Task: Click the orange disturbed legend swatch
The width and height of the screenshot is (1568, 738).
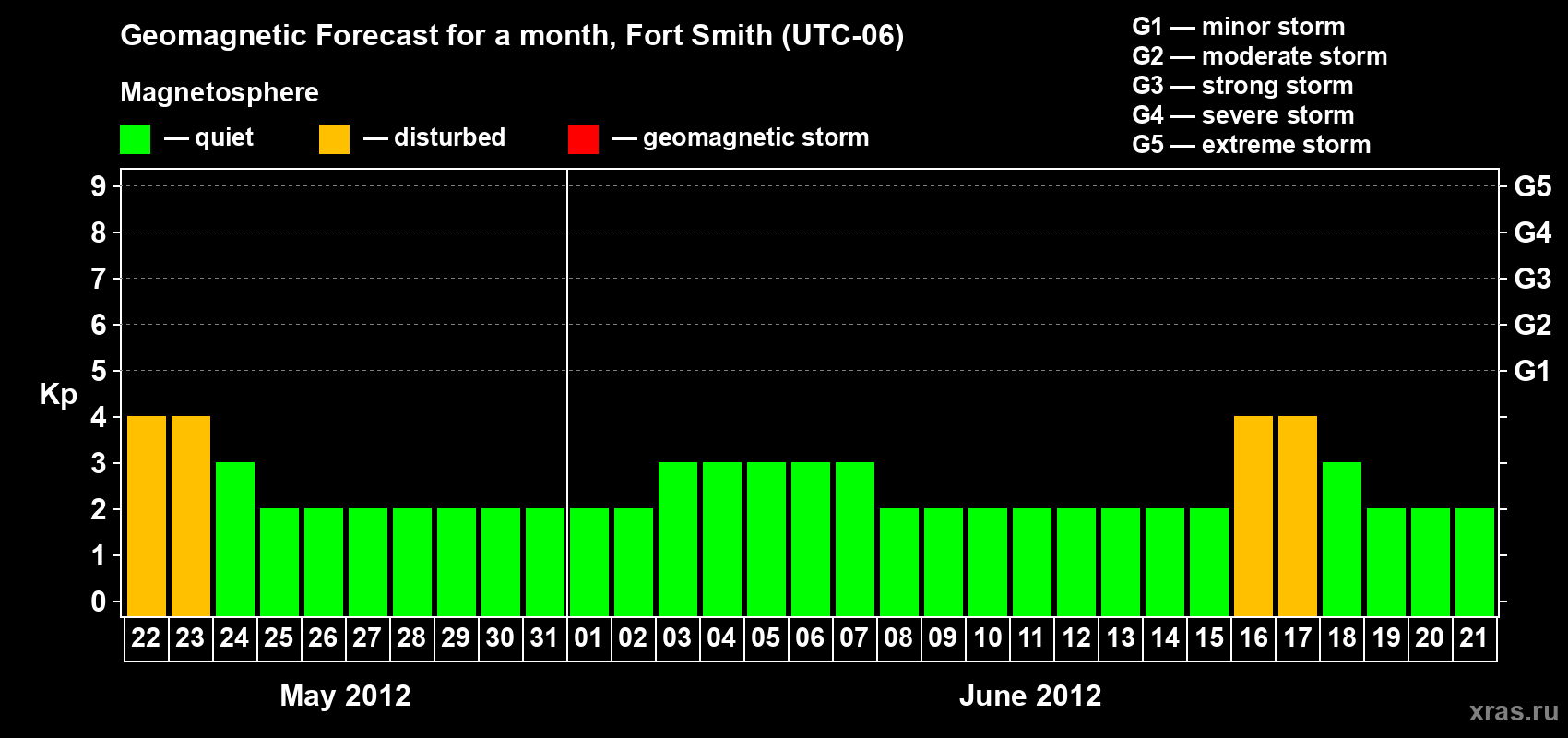Action: point(334,139)
